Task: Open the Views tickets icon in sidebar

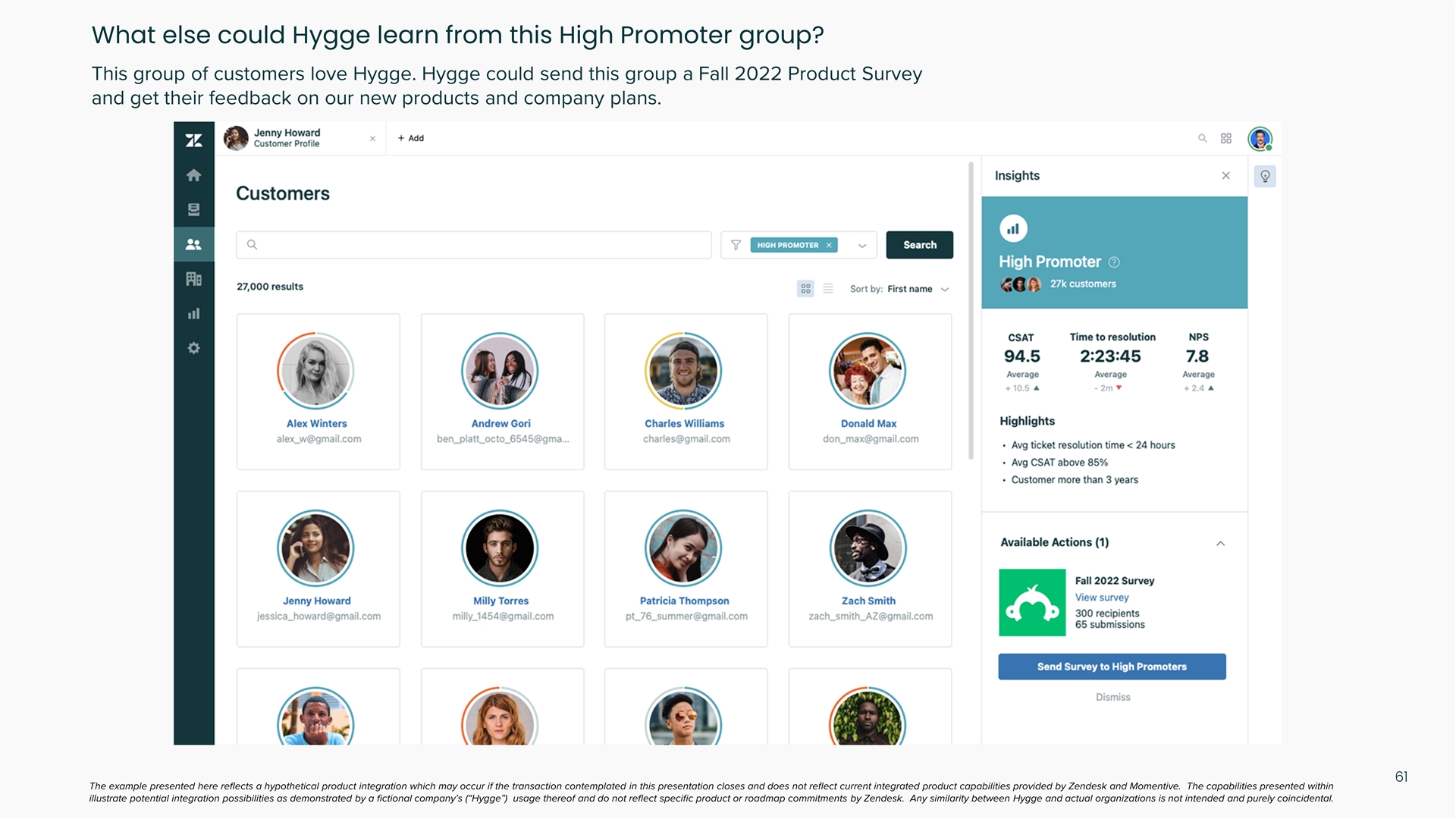Action: [x=193, y=209]
